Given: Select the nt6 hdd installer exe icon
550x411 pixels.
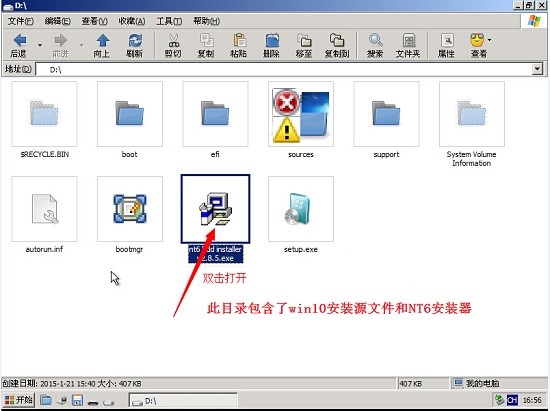Looking at the screenshot, I should (x=215, y=209).
